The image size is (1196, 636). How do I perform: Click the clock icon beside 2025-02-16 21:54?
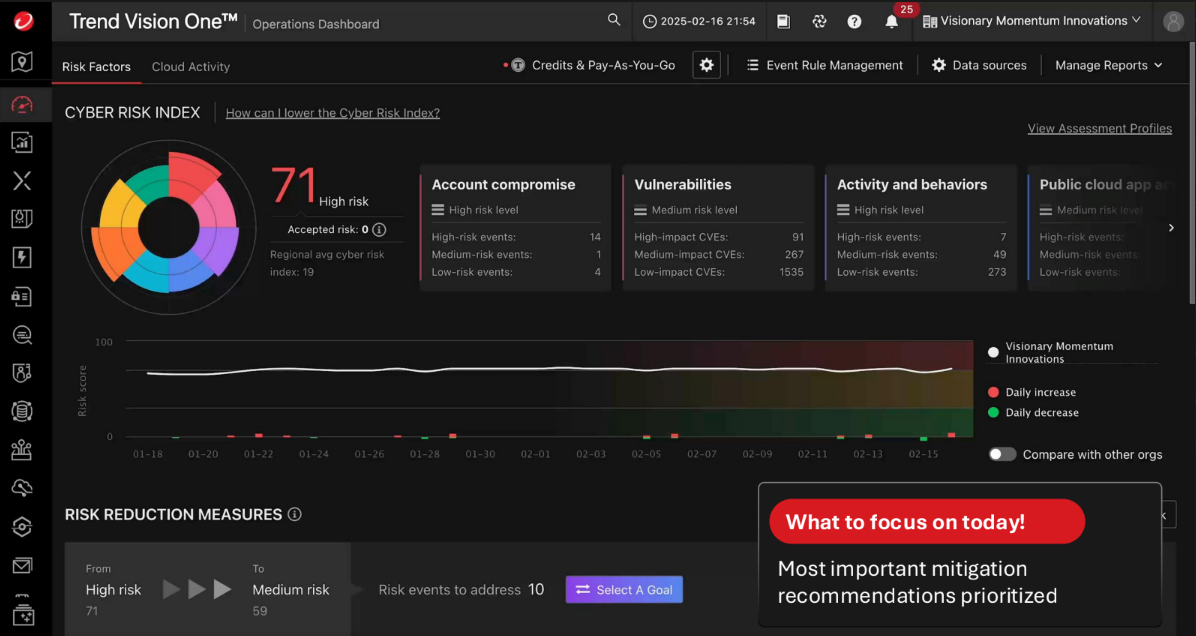pos(650,21)
